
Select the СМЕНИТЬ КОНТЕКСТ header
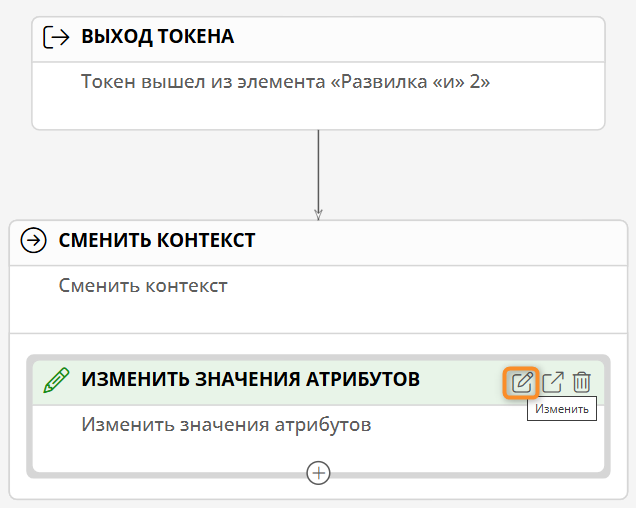pyautogui.click(x=157, y=240)
